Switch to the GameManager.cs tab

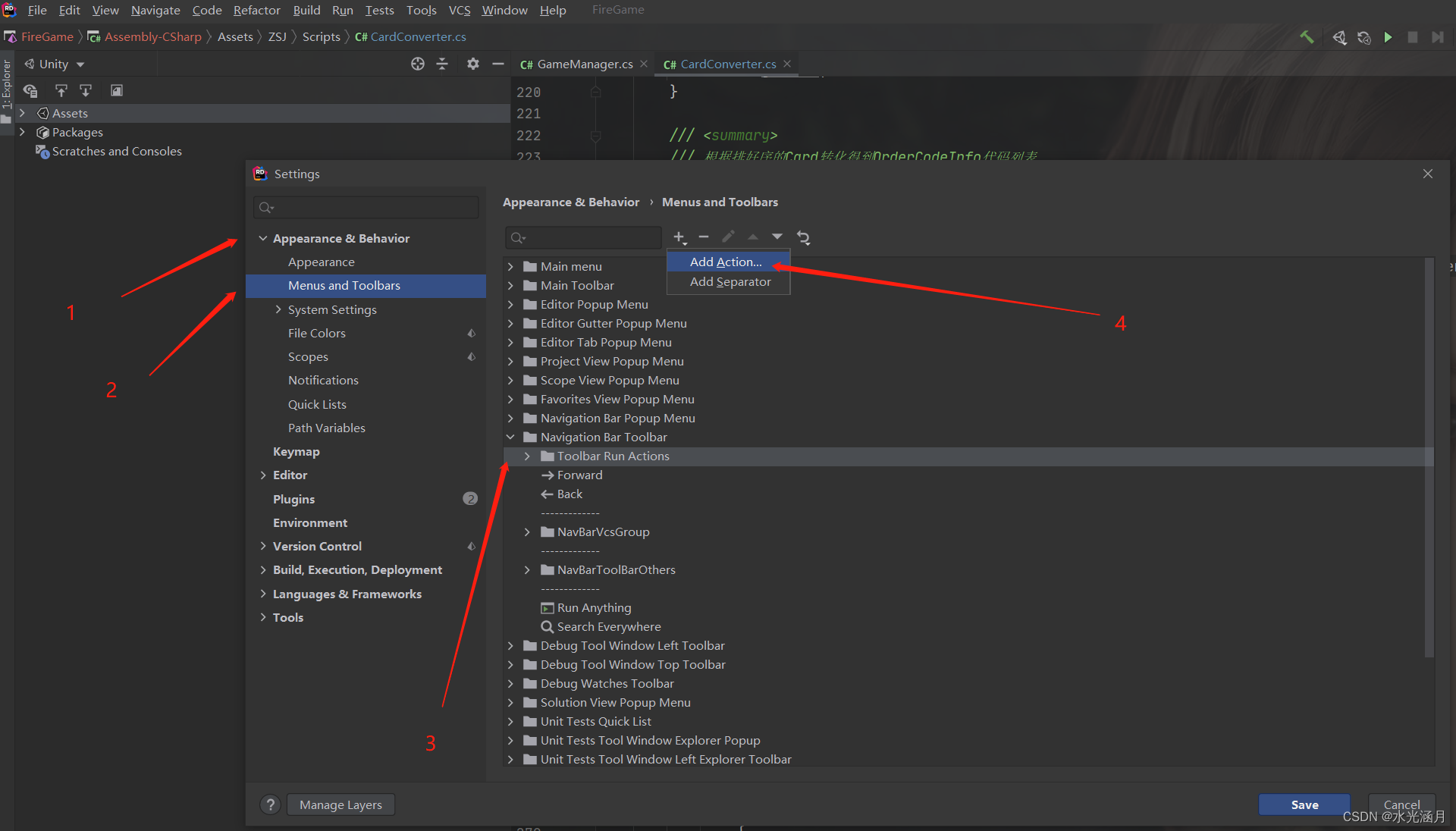582,64
